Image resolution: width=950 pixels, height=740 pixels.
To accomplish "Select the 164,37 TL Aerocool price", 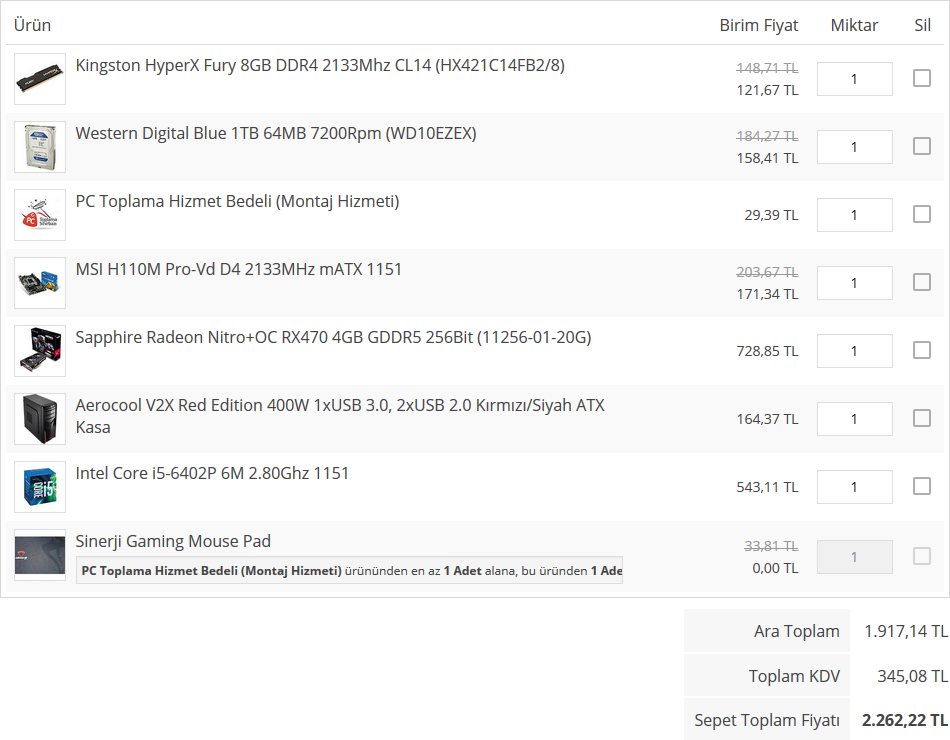I will (x=767, y=419).
